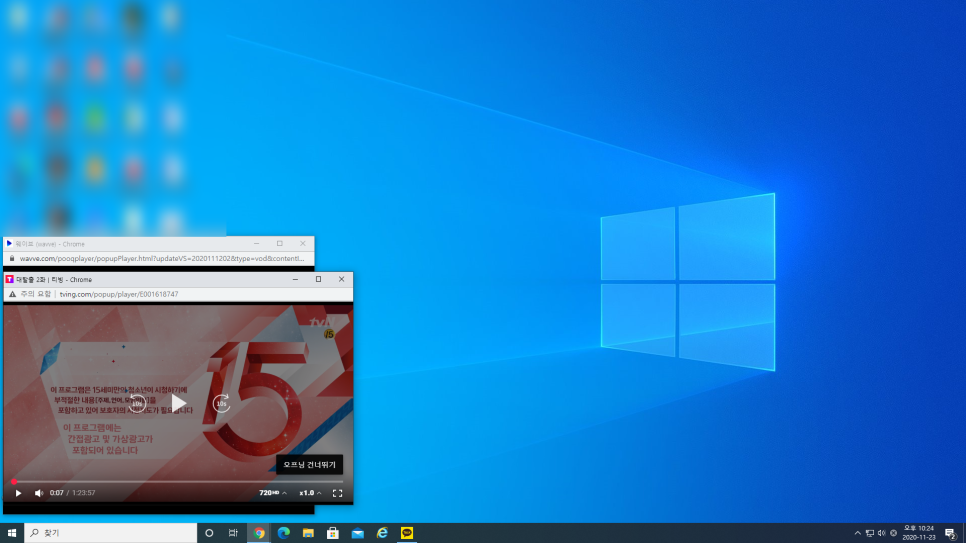Image resolution: width=966 pixels, height=543 pixels.
Task: Click the tving favicon in the title bar
Action: point(9,279)
